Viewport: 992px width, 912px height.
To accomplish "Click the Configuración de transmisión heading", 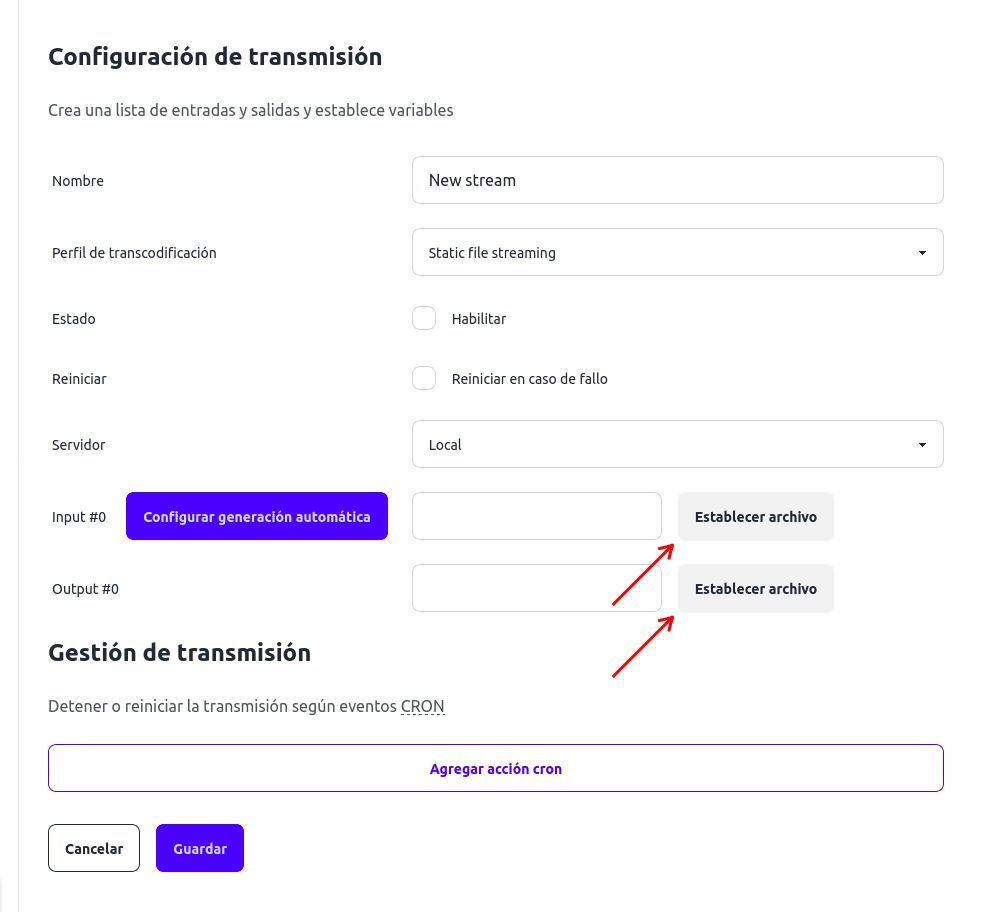I will coord(215,57).
